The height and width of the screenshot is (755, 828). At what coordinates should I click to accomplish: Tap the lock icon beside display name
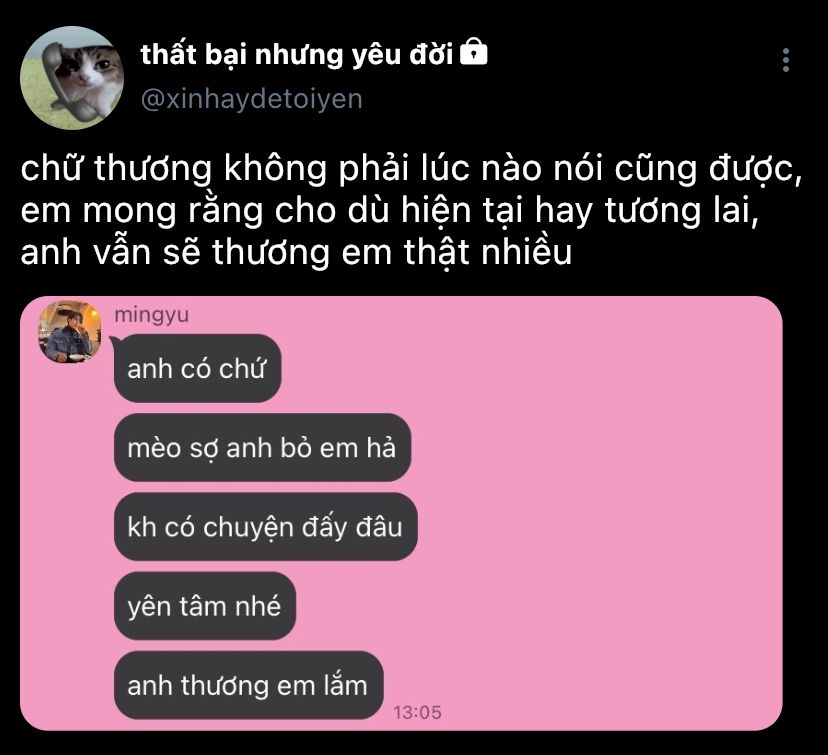tap(474, 52)
